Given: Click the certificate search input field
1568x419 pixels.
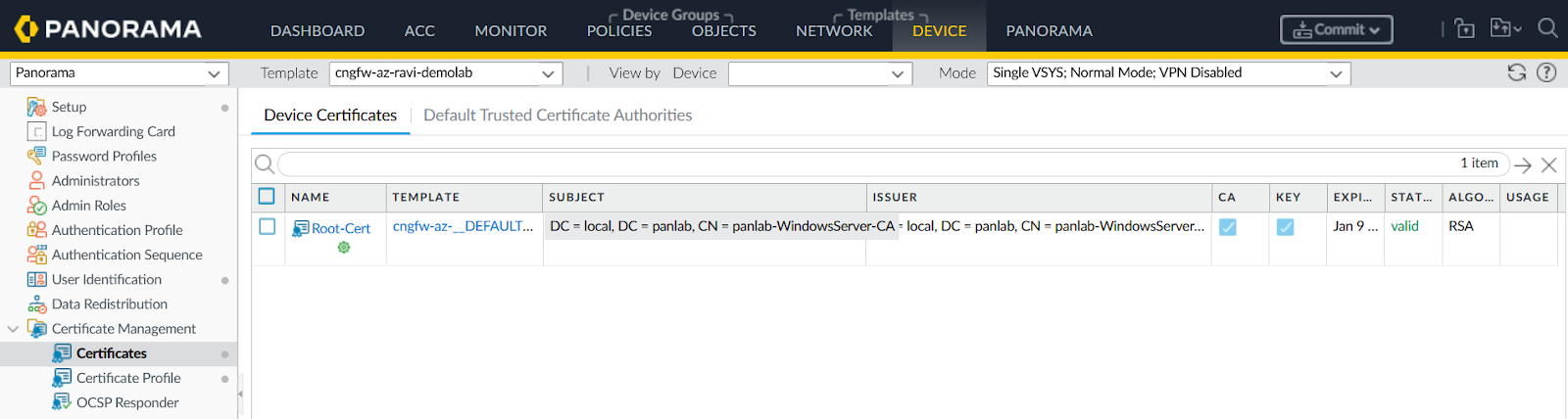Looking at the screenshot, I should coord(862,163).
